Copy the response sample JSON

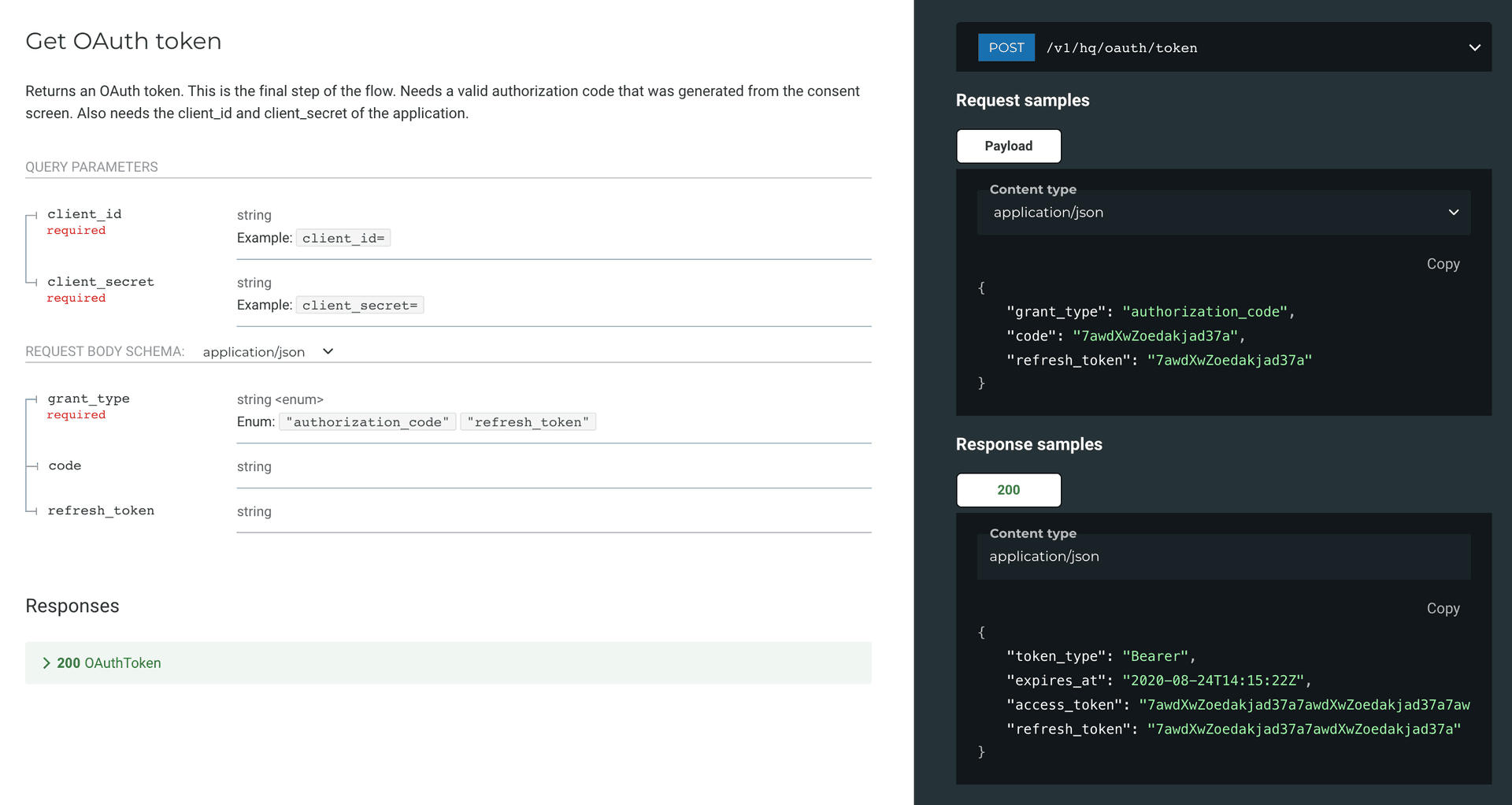1443,608
